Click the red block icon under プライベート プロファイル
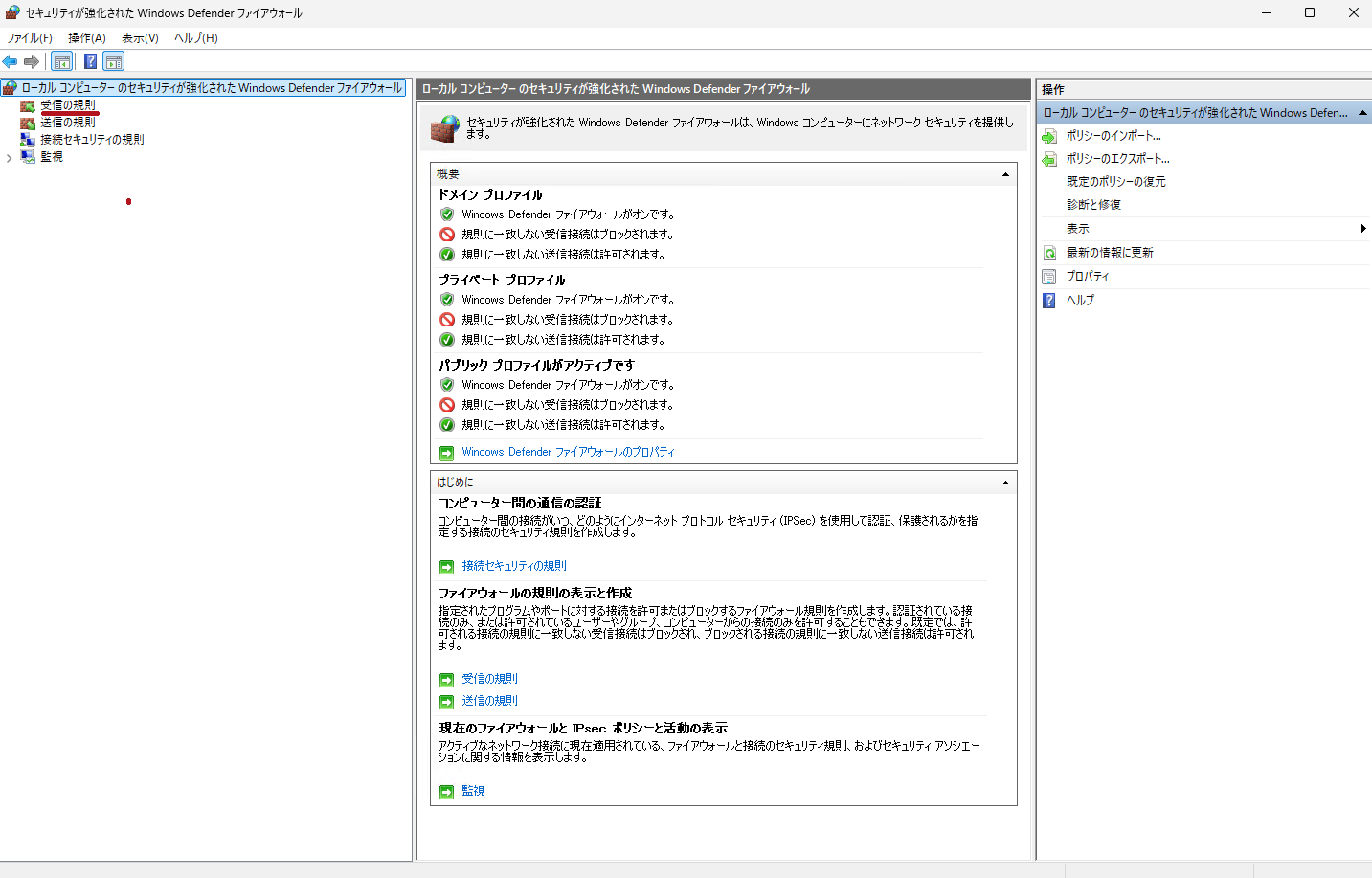Screen dimensions: 1372x878 click(x=447, y=320)
